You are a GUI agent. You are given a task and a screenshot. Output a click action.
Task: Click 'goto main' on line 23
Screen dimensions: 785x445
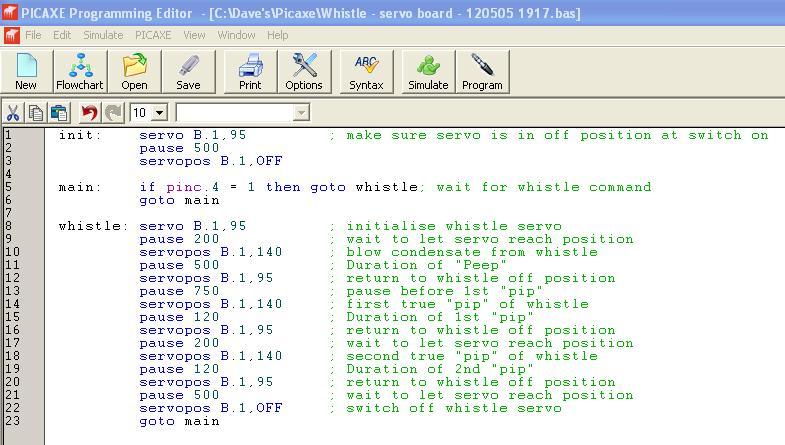(179, 421)
